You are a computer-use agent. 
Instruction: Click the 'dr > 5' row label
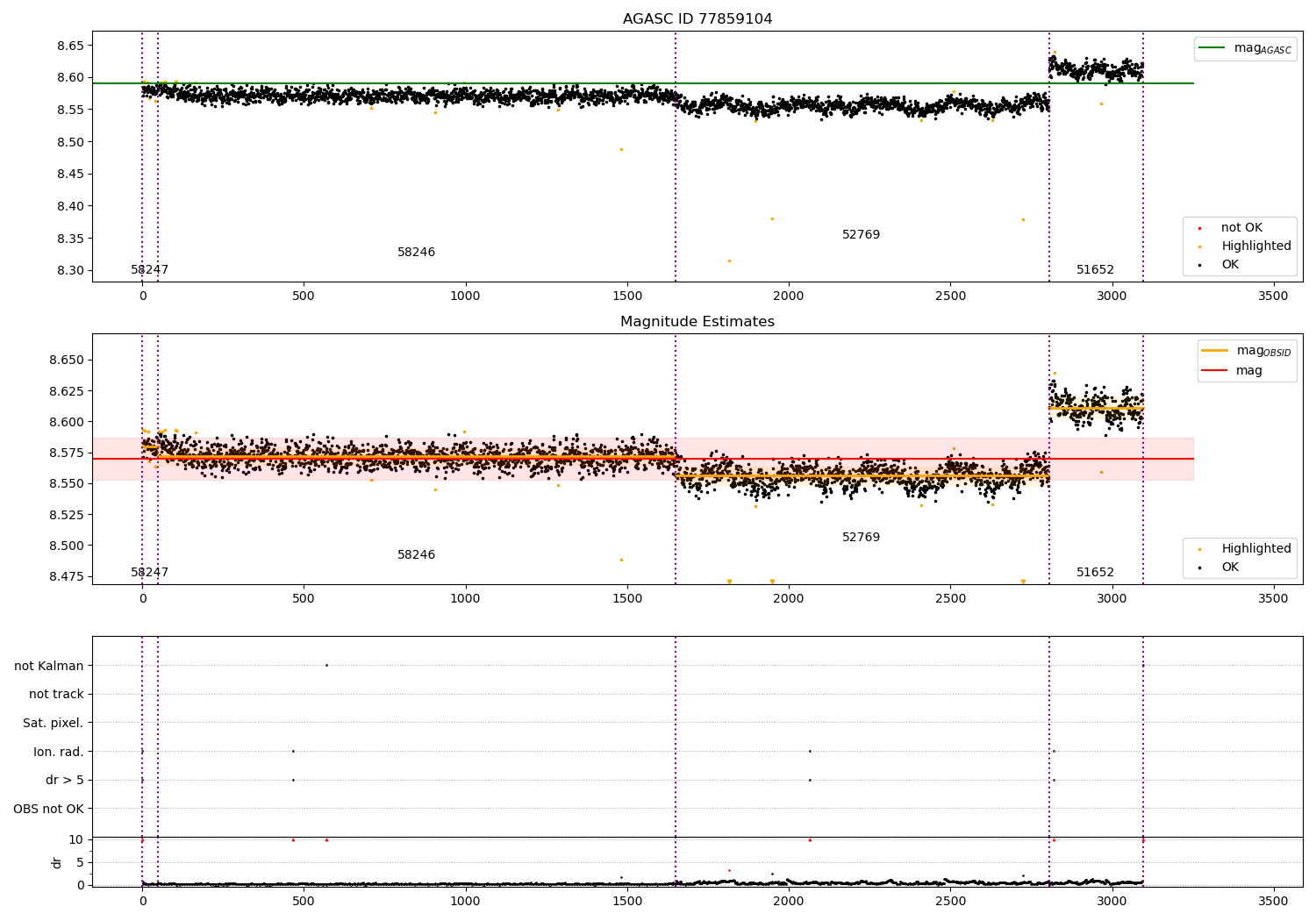pos(65,780)
